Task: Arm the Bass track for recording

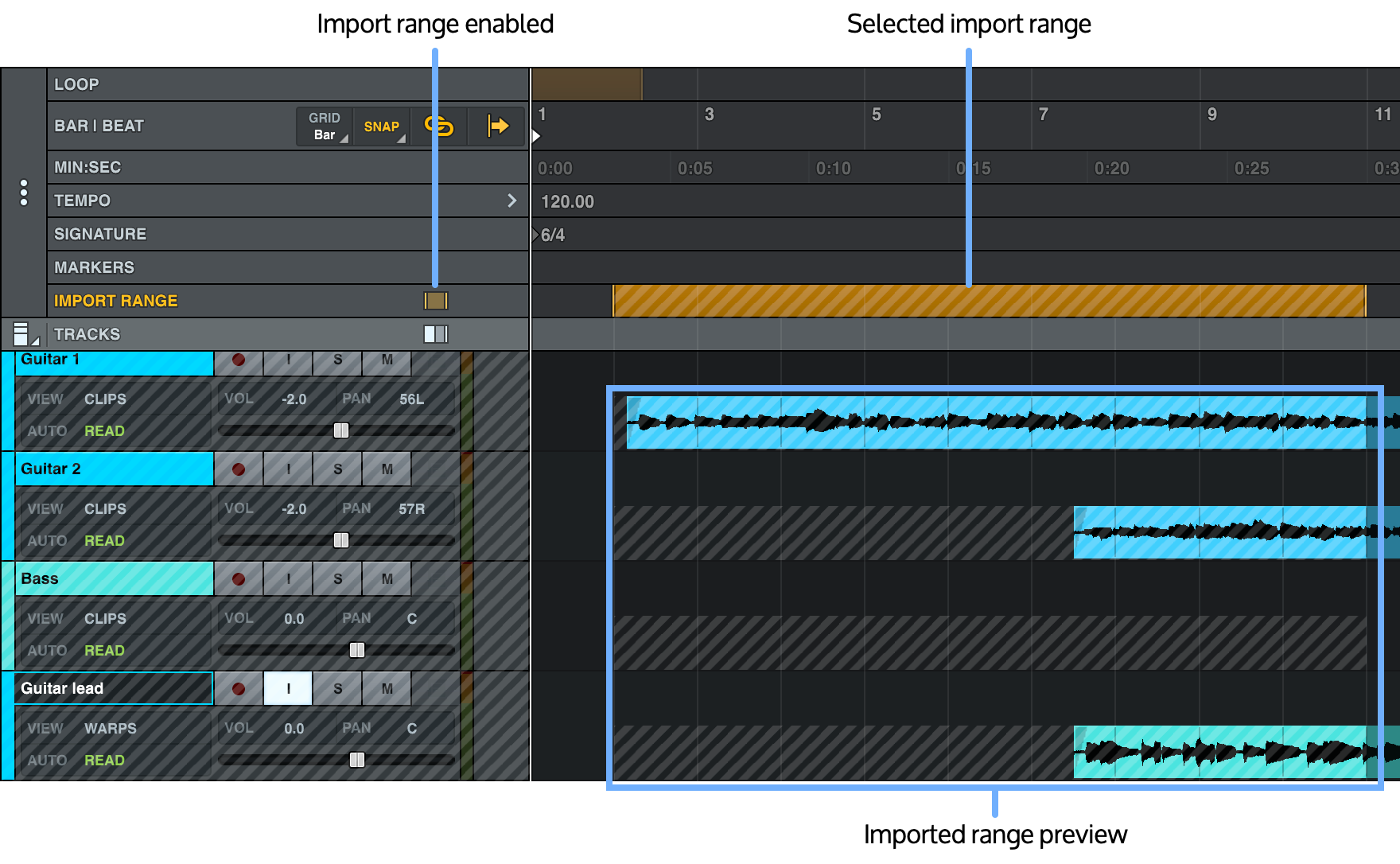Action: 237,578
